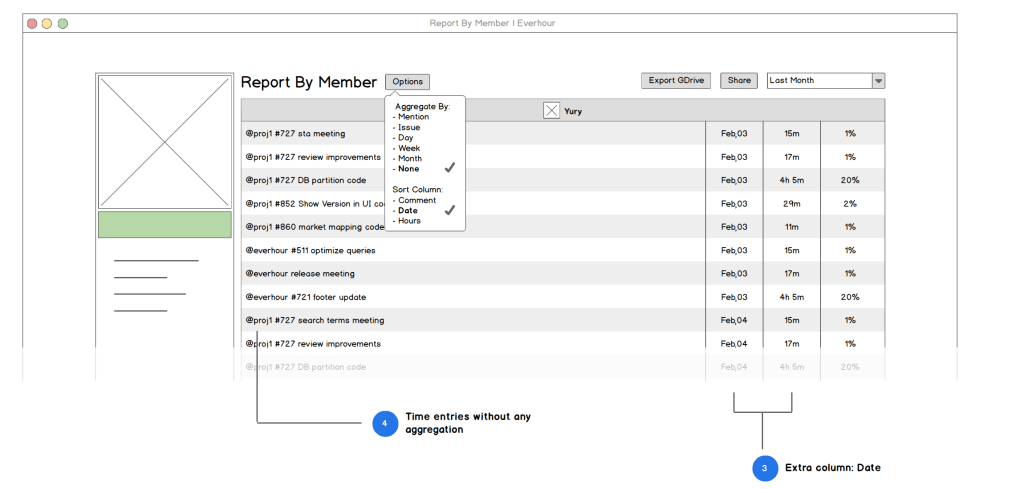Pick Comment as the sort column

416,200
